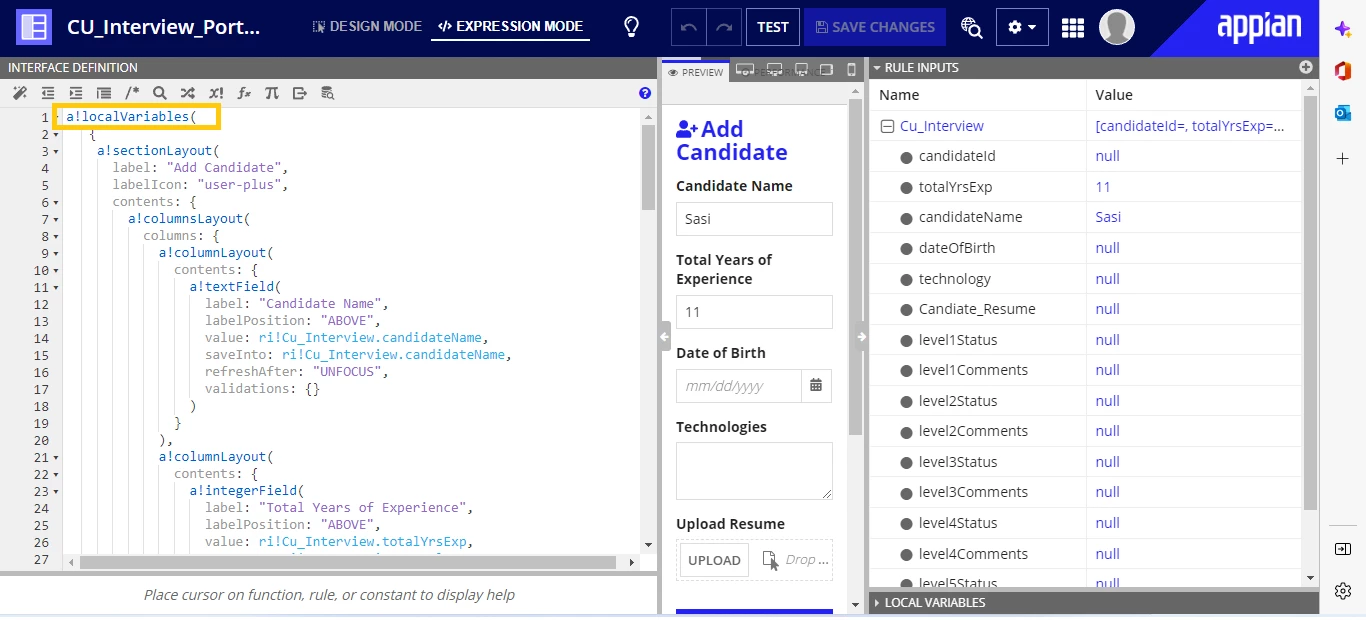Screen dimensions: 1366x620
Task: Collapse the Cu_Interview rule input tree
Action: click(x=886, y=126)
